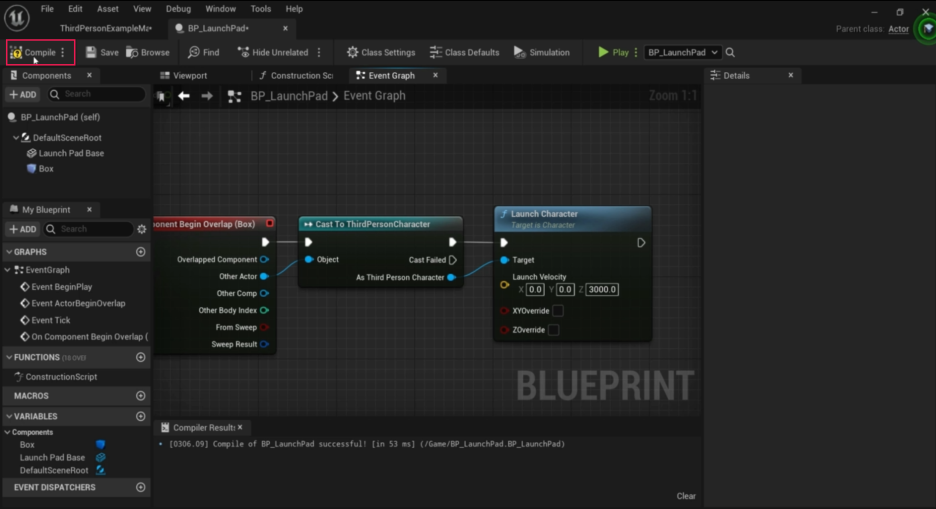
Task: Select Event ActorBeginOverlap entry
Action: pyautogui.click(x=72, y=304)
